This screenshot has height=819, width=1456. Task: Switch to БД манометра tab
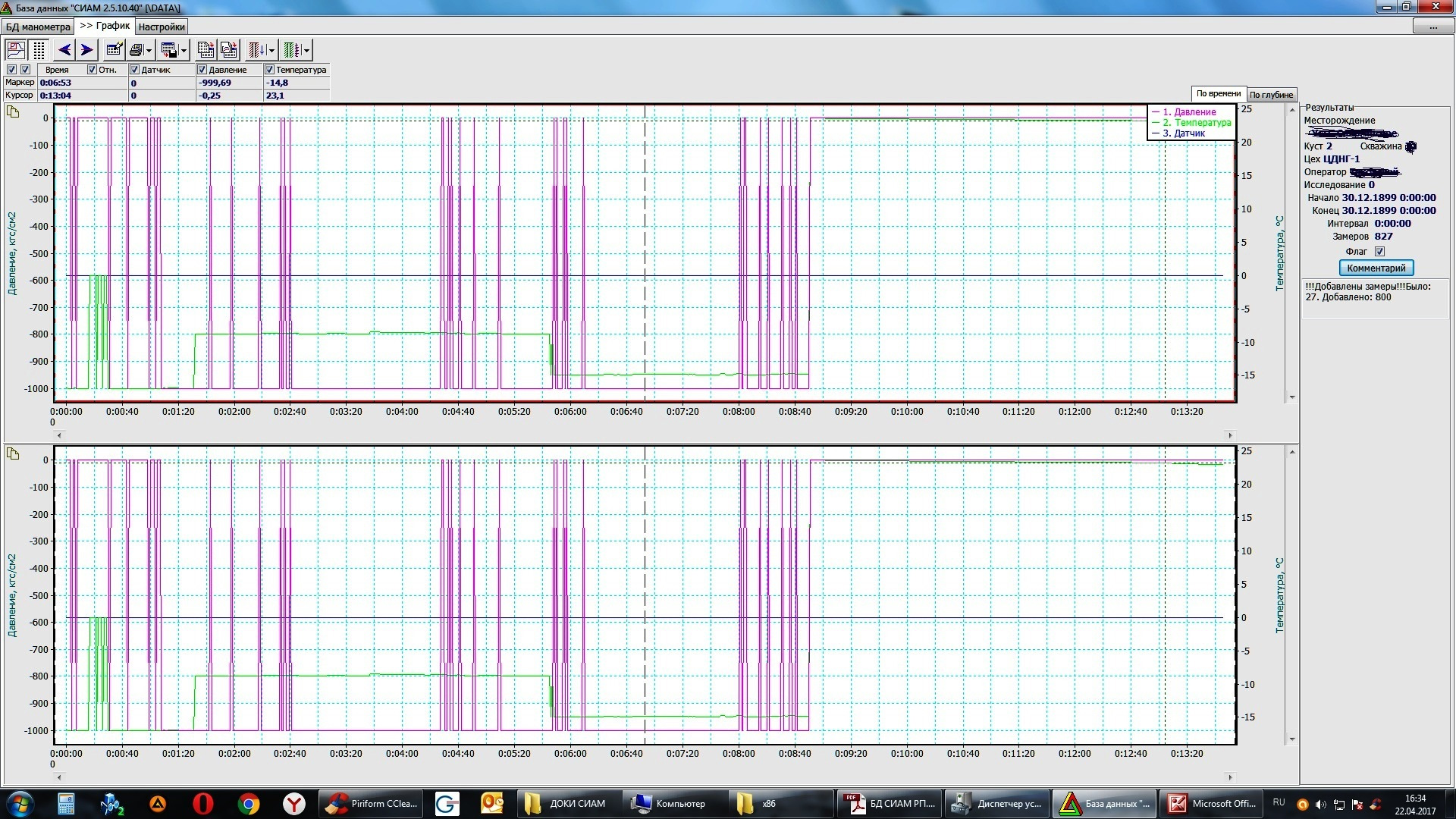[x=37, y=27]
